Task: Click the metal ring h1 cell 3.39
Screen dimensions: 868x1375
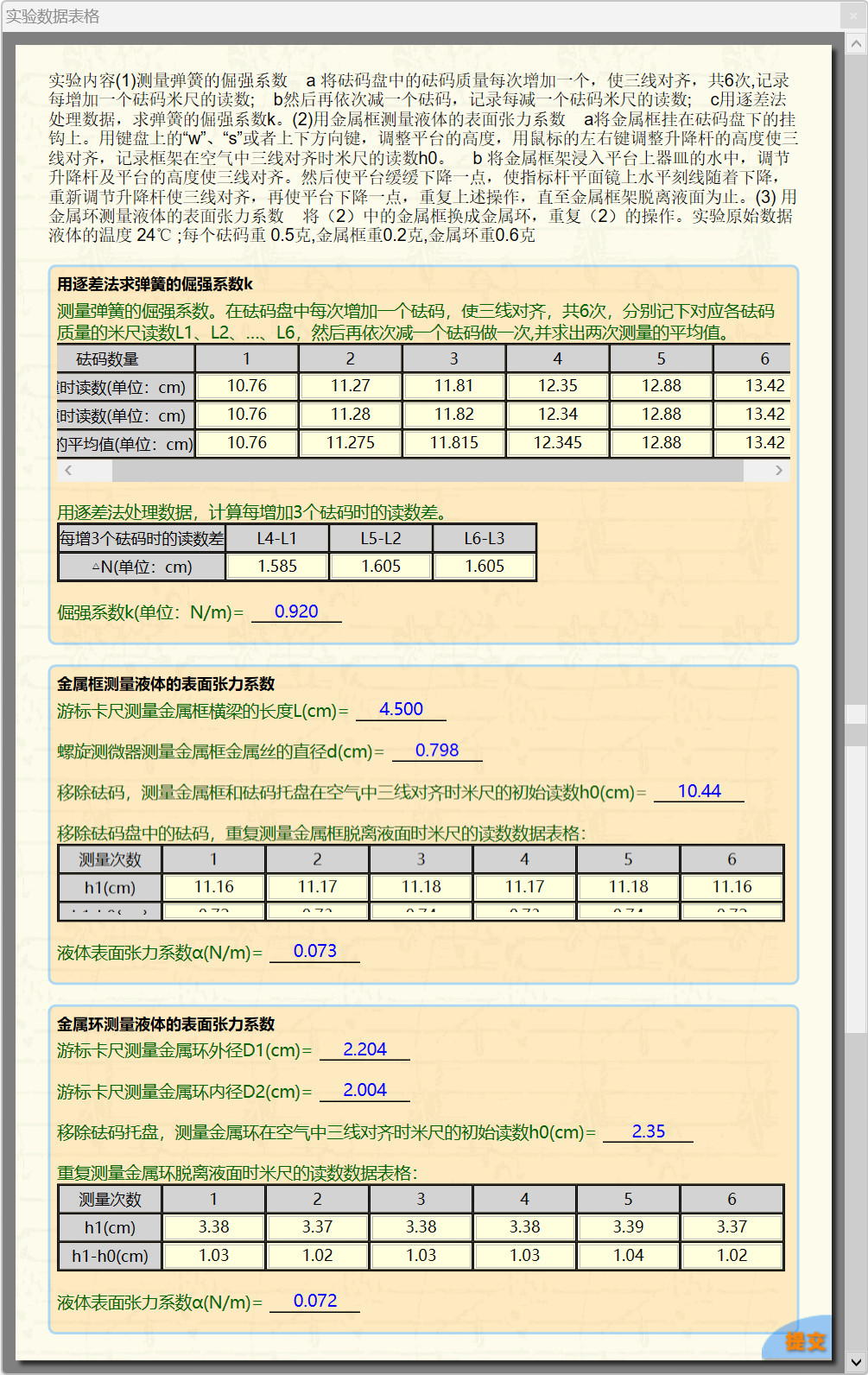Action: pyautogui.click(x=628, y=1227)
